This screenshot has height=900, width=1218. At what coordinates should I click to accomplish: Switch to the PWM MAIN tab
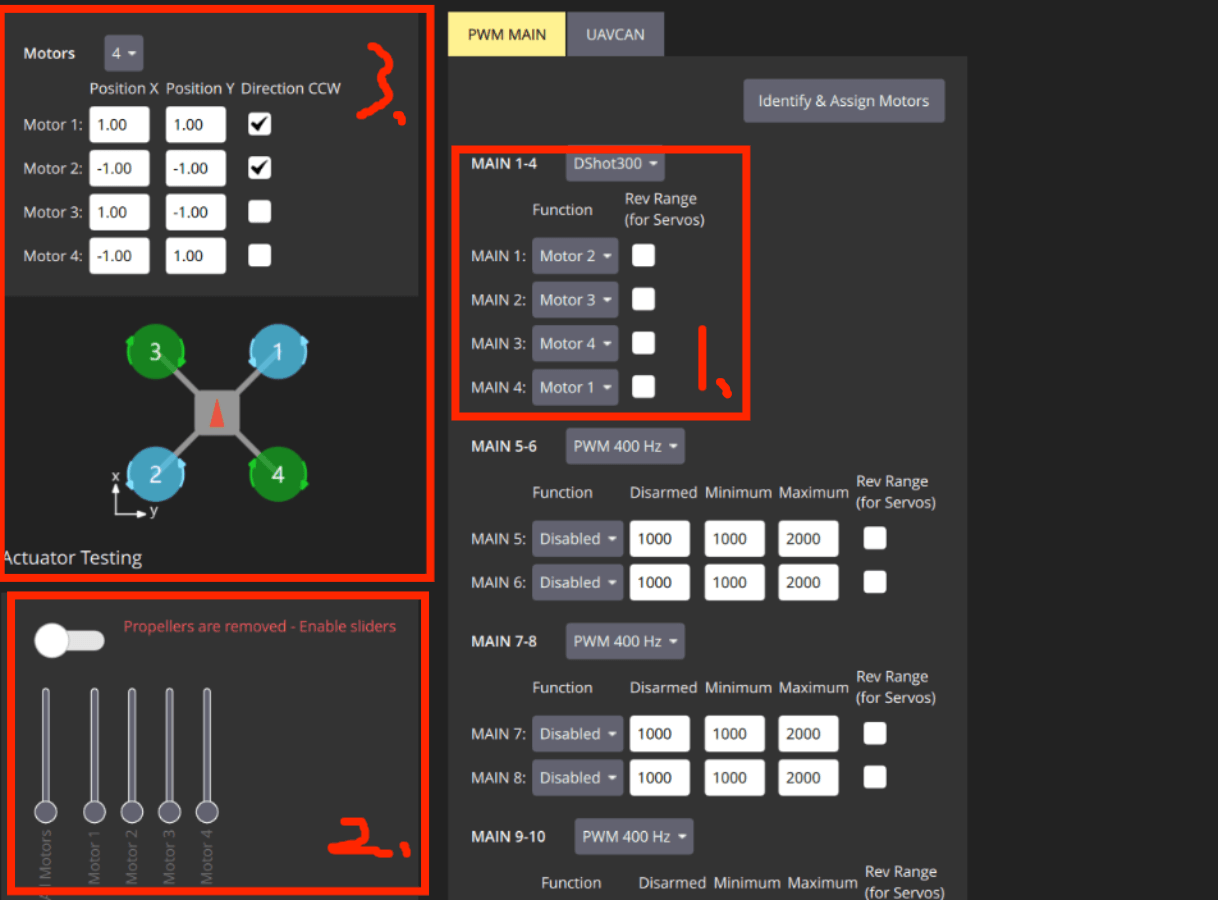pyautogui.click(x=507, y=34)
